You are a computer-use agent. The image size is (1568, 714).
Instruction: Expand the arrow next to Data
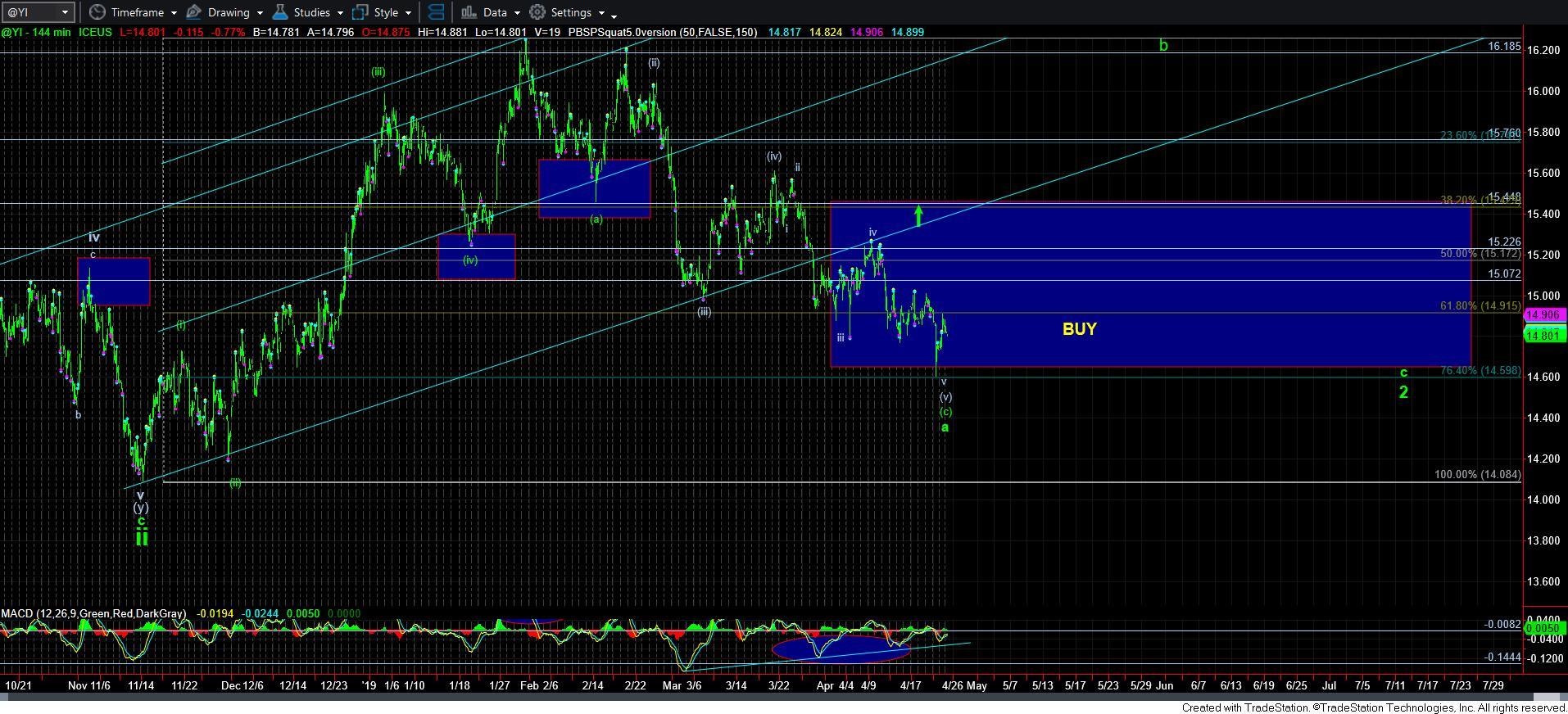coord(517,13)
